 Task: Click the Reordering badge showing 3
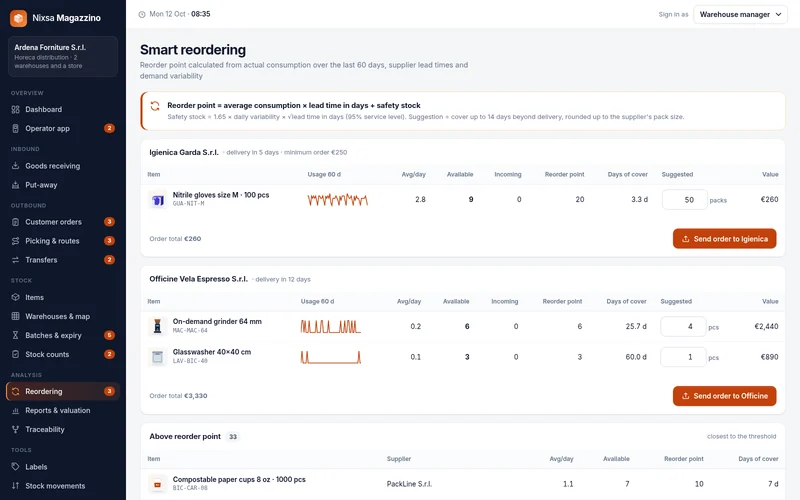pyautogui.click(x=109, y=391)
